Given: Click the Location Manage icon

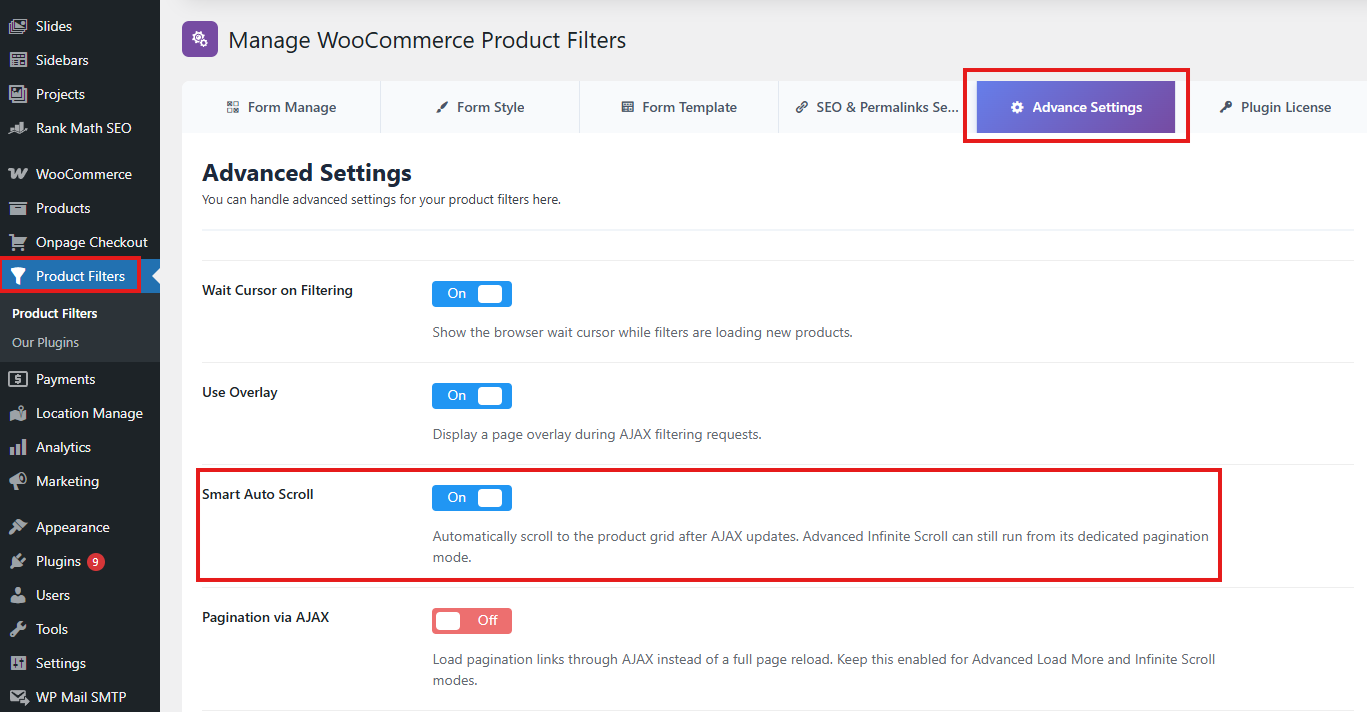Looking at the screenshot, I should pos(18,413).
